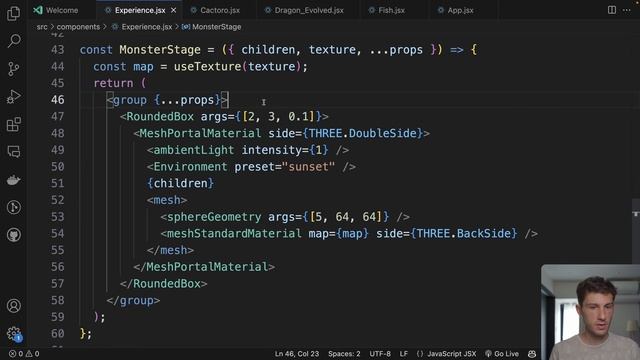640x360 pixels.
Task: Open the Run and Debug view
Action: point(13,97)
